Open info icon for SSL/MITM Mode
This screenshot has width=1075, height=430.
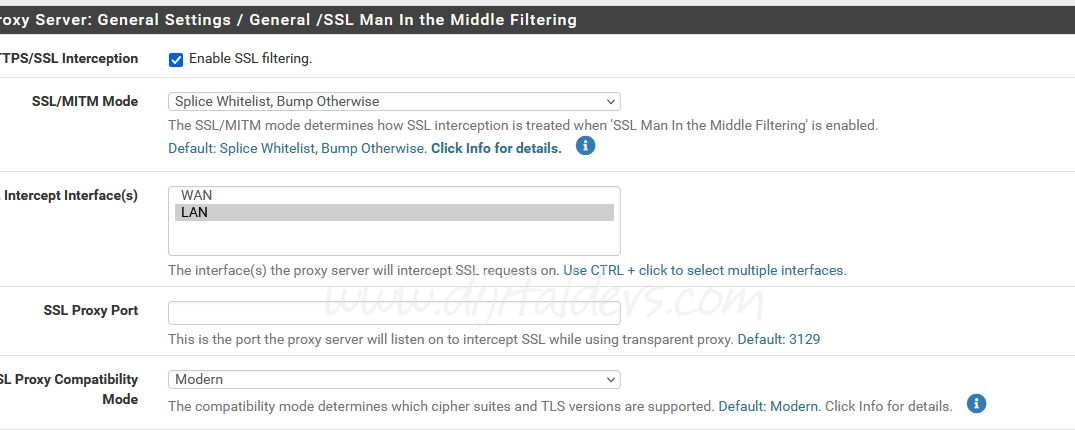point(586,146)
